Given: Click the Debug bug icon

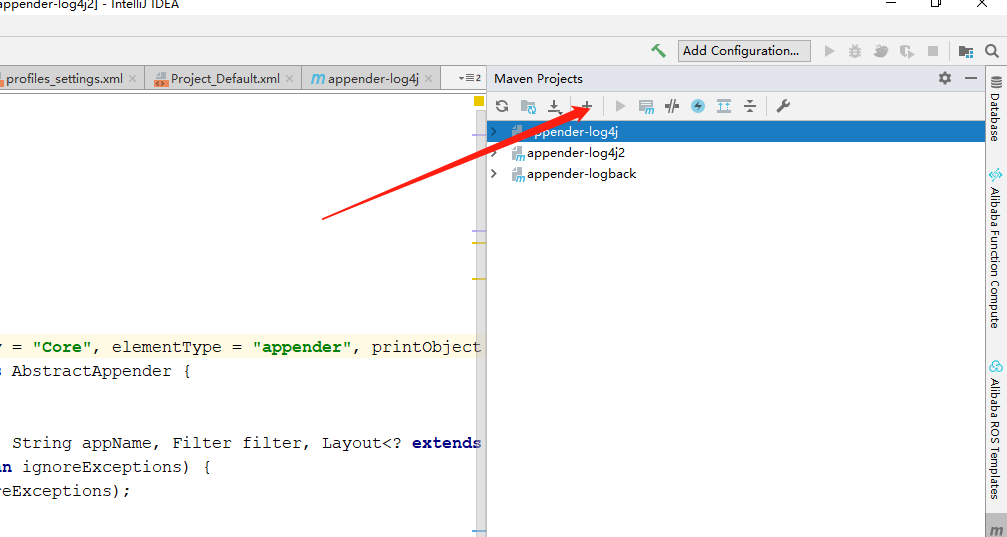Looking at the screenshot, I should (x=855, y=51).
